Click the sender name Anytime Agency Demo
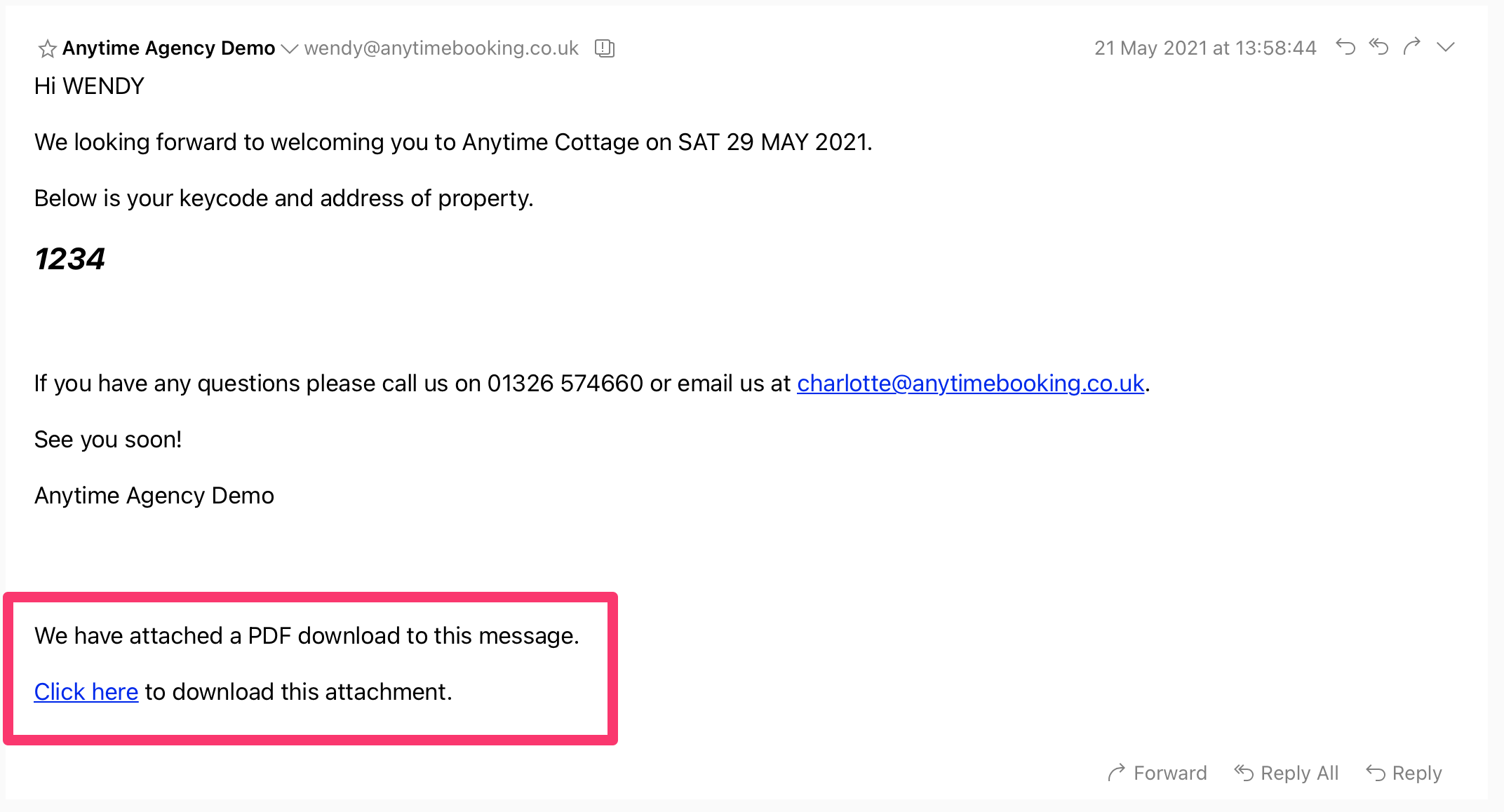 click(x=169, y=48)
